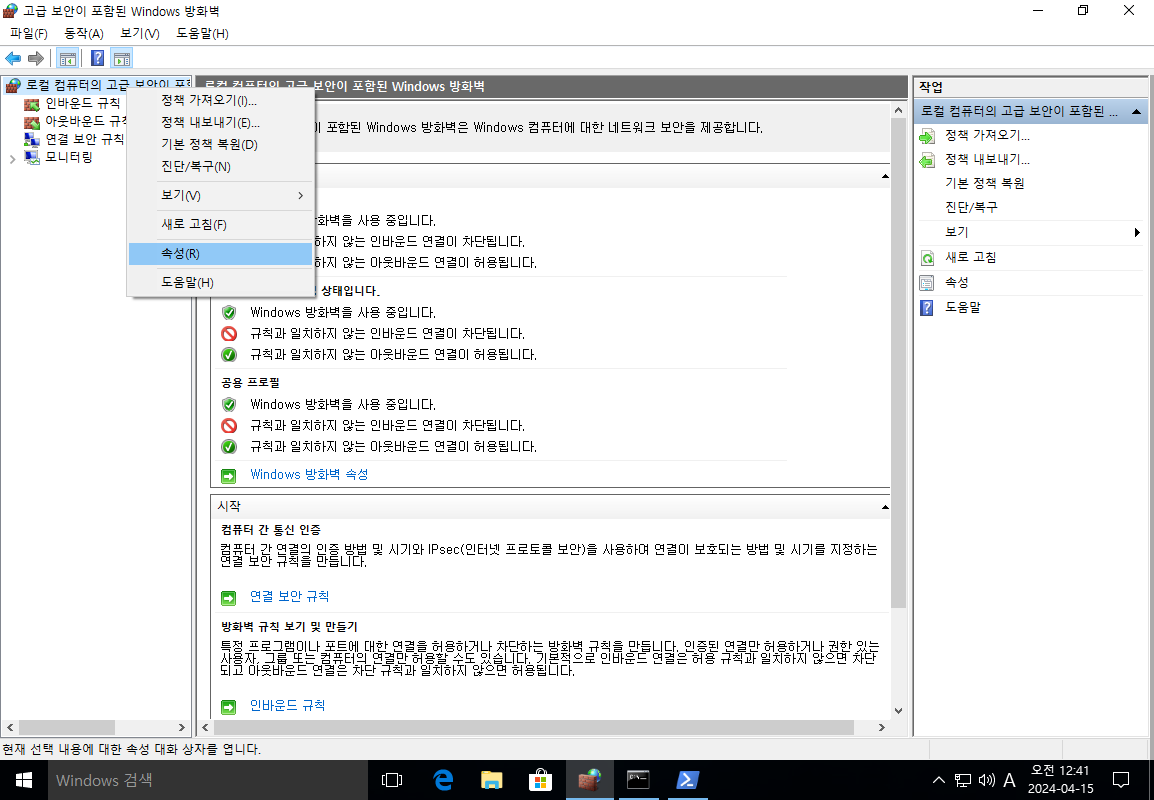This screenshot has height=800, width=1154.
Task: Click 도움말 in the 작업 pane
Action: point(963,308)
